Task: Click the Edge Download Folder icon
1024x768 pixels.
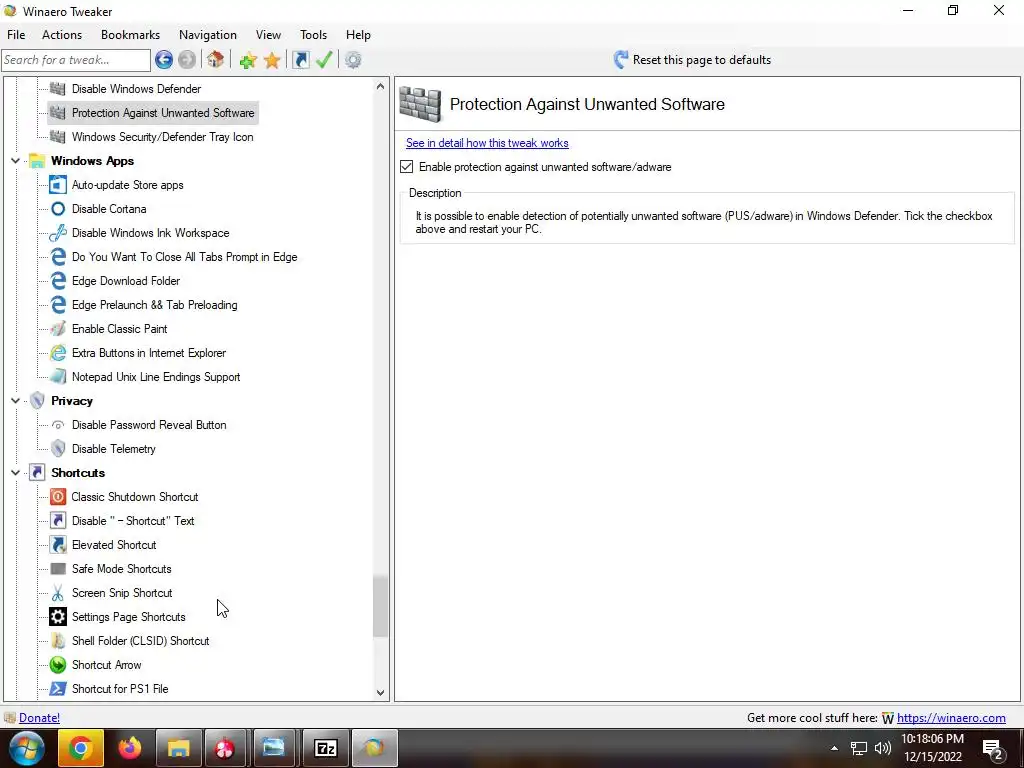Action: tap(58, 281)
